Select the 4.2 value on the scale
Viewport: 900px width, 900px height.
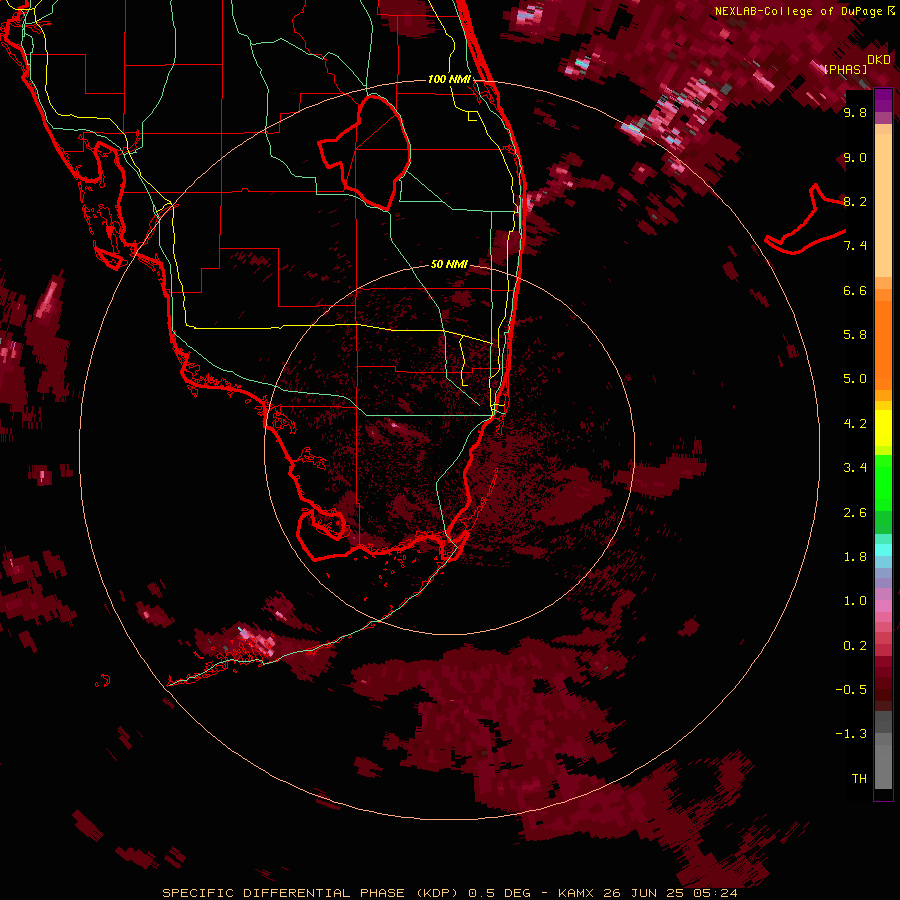click(855, 424)
